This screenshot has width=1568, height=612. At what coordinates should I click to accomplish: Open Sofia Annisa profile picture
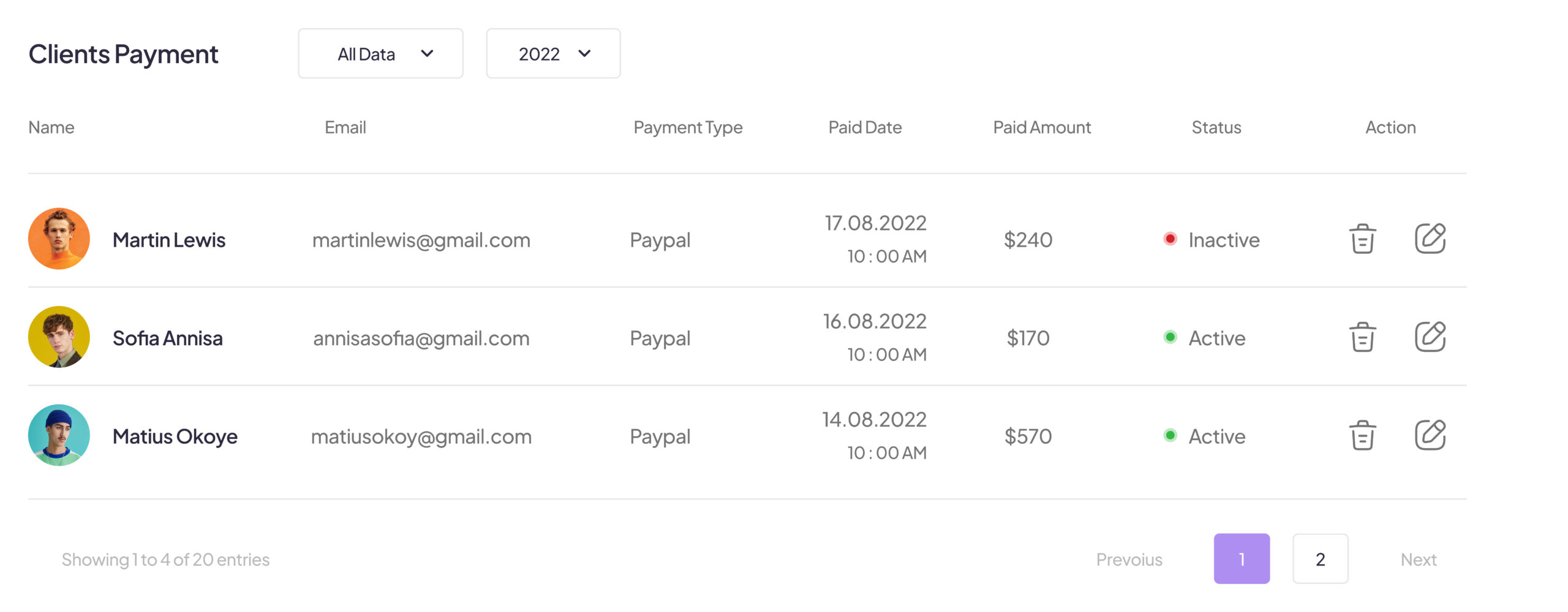tap(59, 337)
